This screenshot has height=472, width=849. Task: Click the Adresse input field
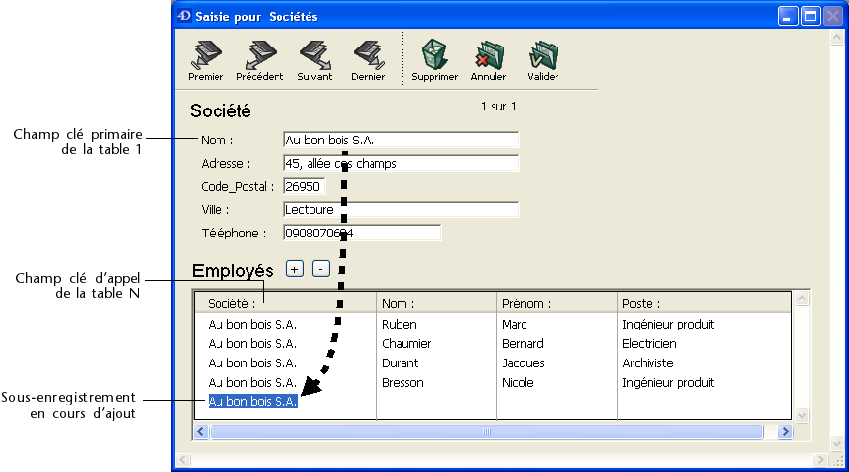tap(401, 163)
